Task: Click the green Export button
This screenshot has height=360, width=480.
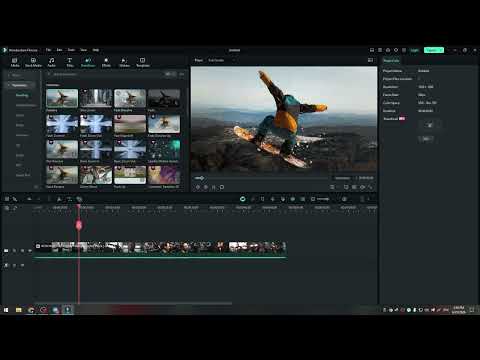Action: (x=434, y=50)
